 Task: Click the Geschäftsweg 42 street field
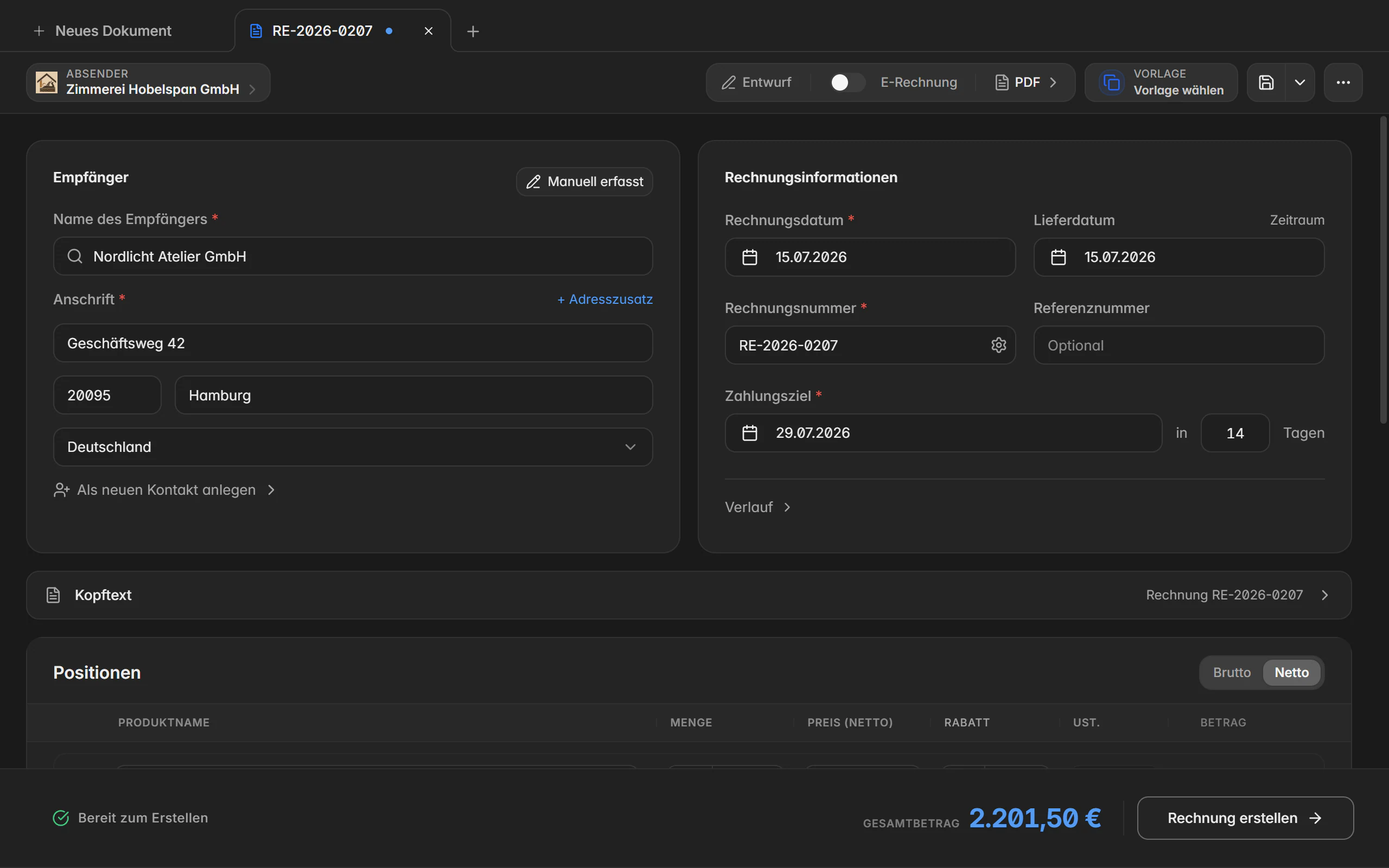[x=353, y=343]
